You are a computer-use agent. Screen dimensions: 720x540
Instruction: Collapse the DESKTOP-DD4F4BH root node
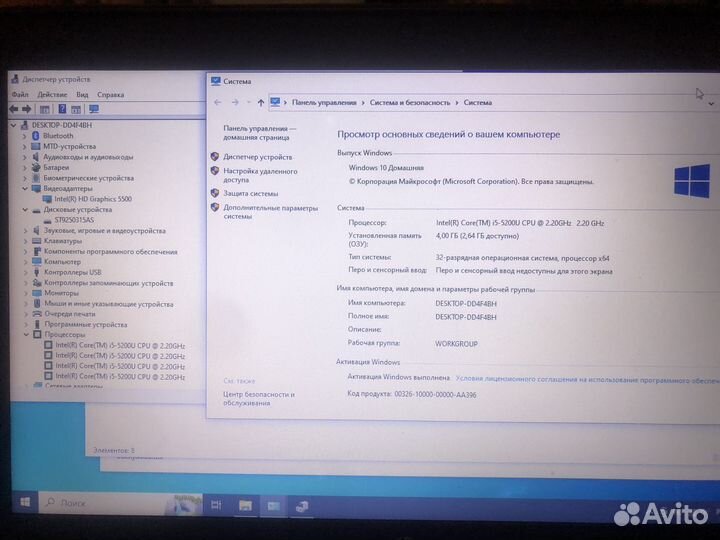(13, 125)
